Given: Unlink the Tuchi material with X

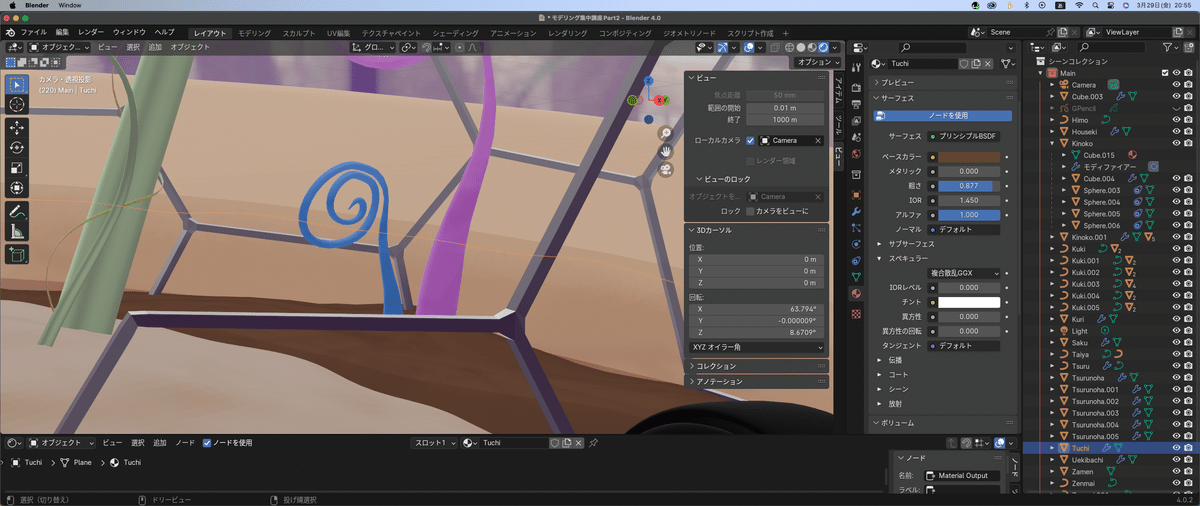Looking at the screenshot, I should pos(989,63).
